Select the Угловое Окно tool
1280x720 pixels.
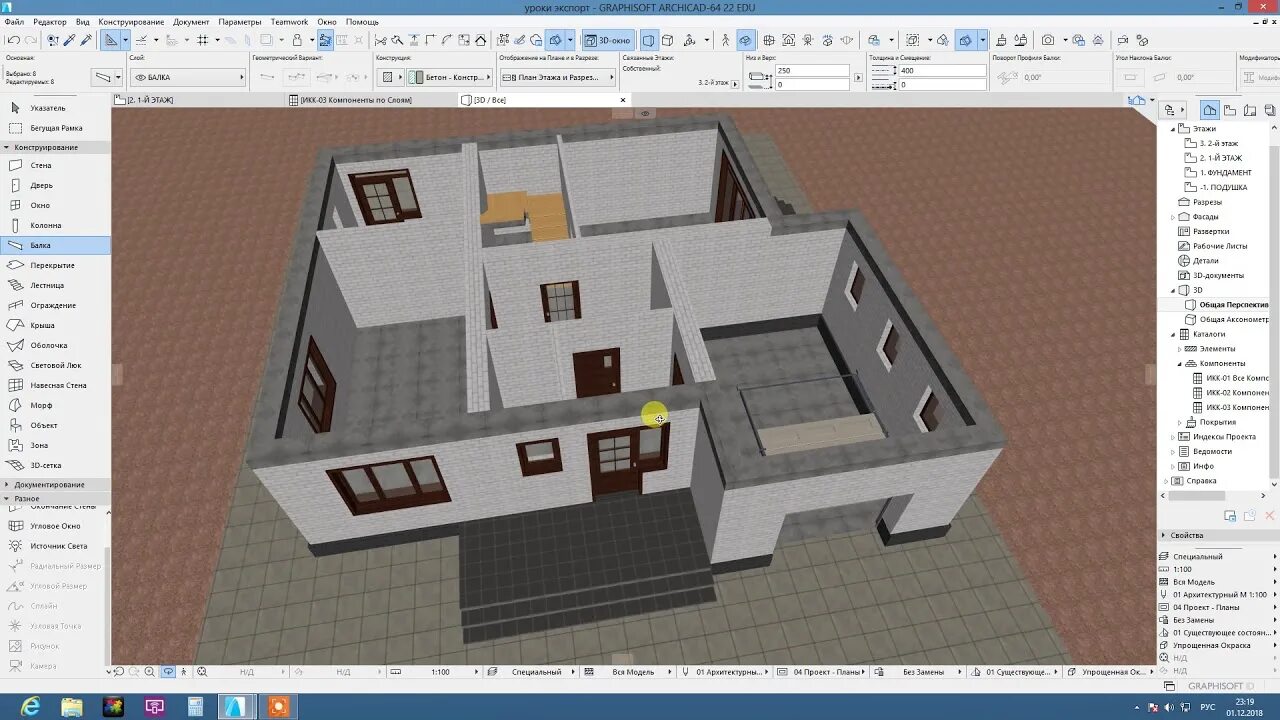pos(55,526)
